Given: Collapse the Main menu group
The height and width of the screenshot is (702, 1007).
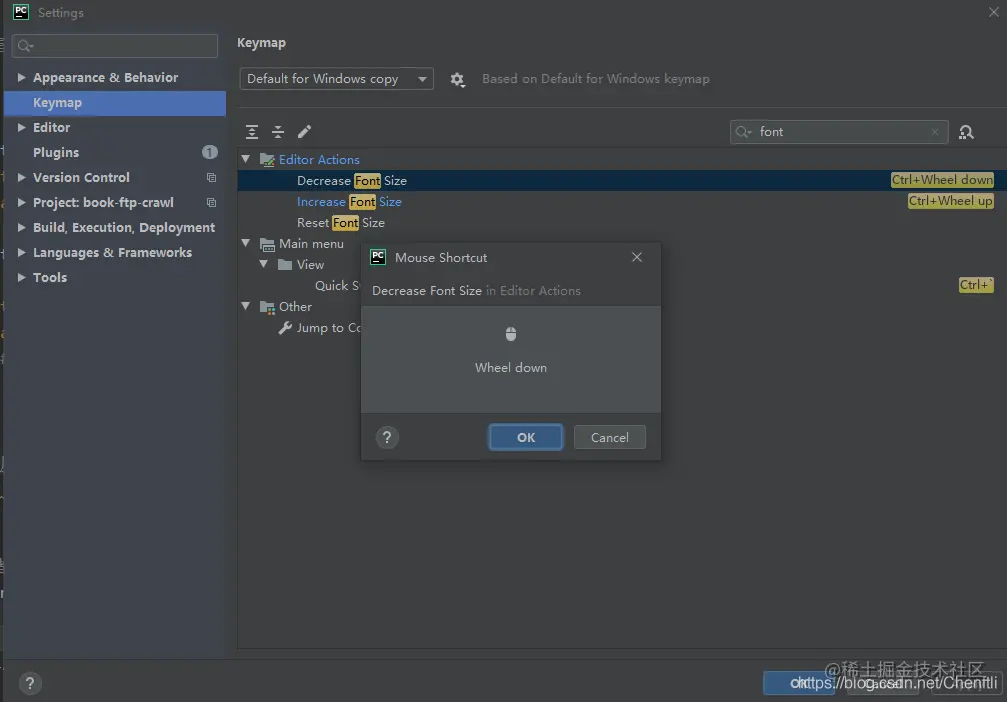Looking at the screenshot, I should (x=245, y=243).
